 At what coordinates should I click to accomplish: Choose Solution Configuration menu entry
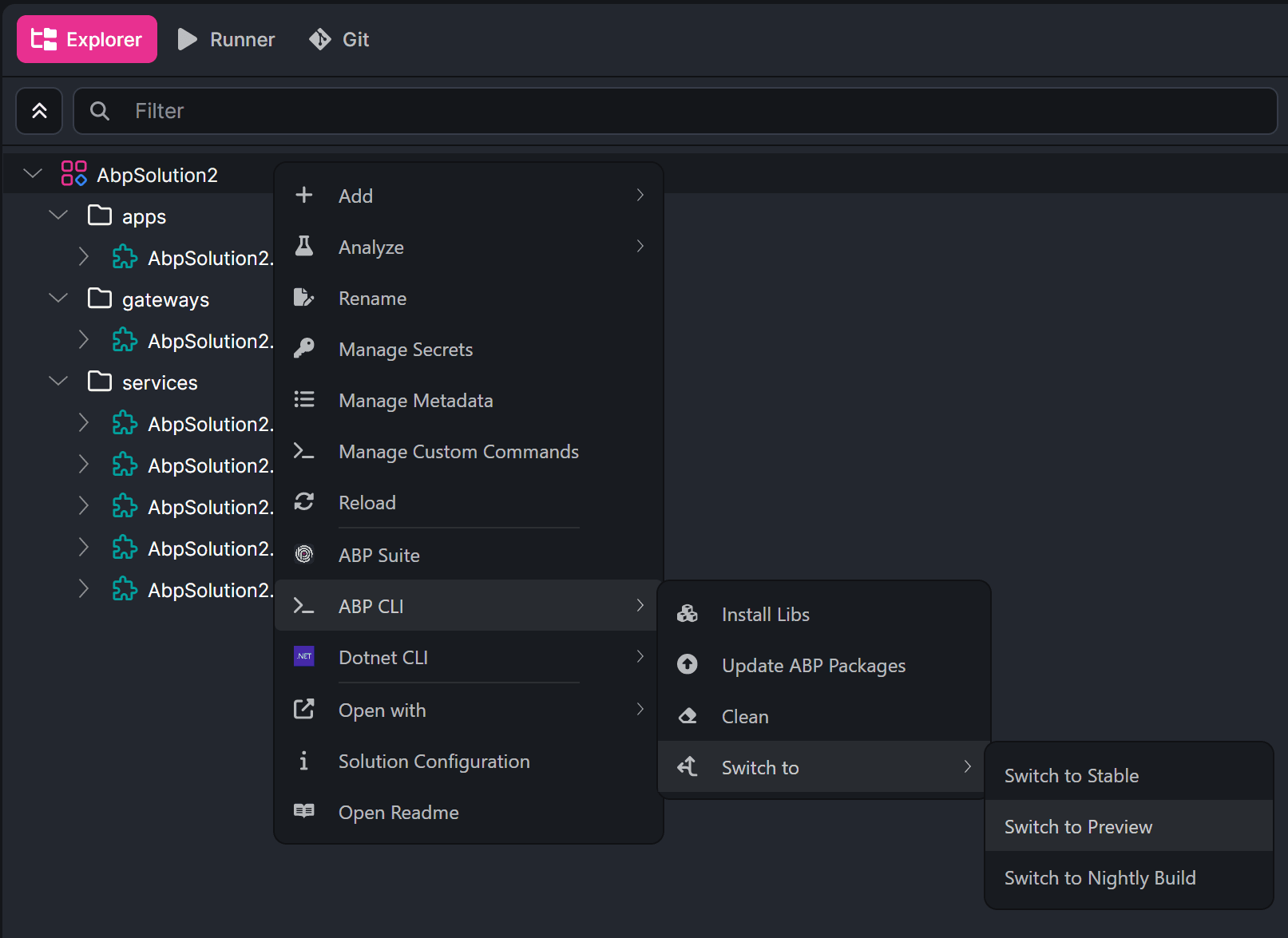pyautogui.click(x=469, y=761)
